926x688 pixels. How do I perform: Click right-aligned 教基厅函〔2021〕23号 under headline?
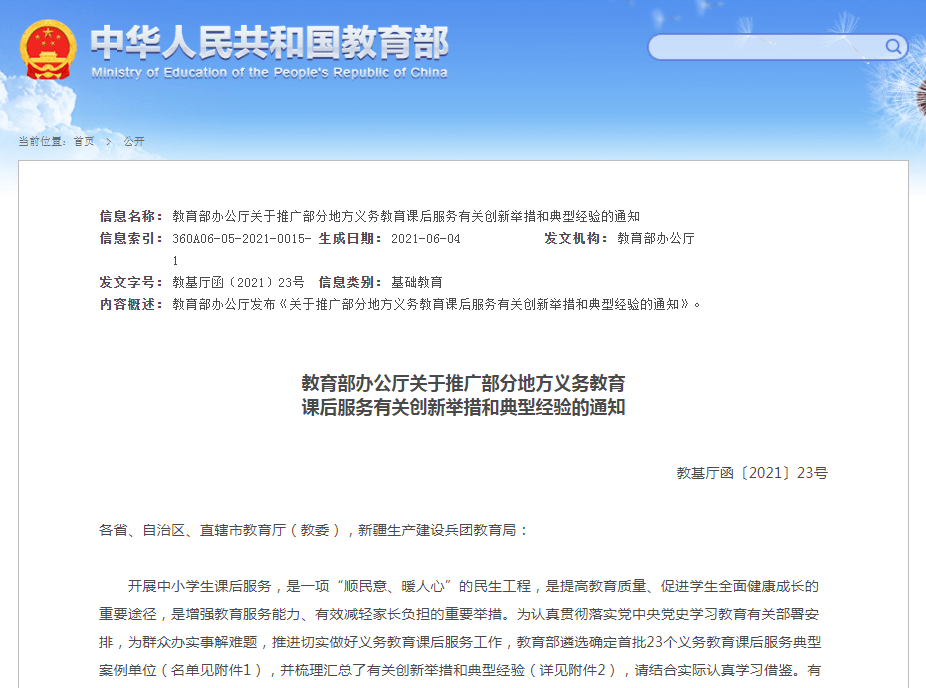coord(752,473)
